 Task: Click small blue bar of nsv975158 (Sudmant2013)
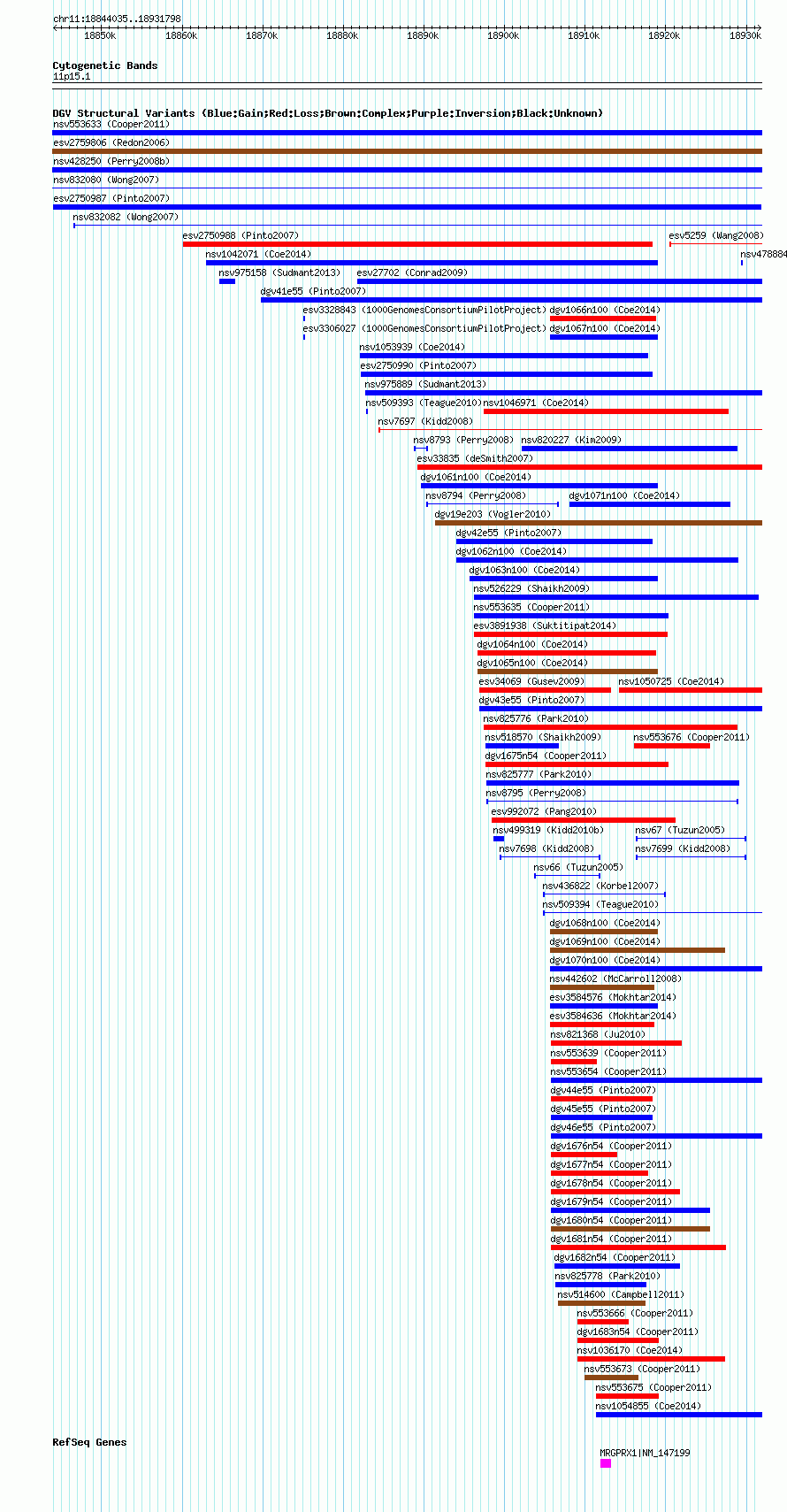point(227,281)
